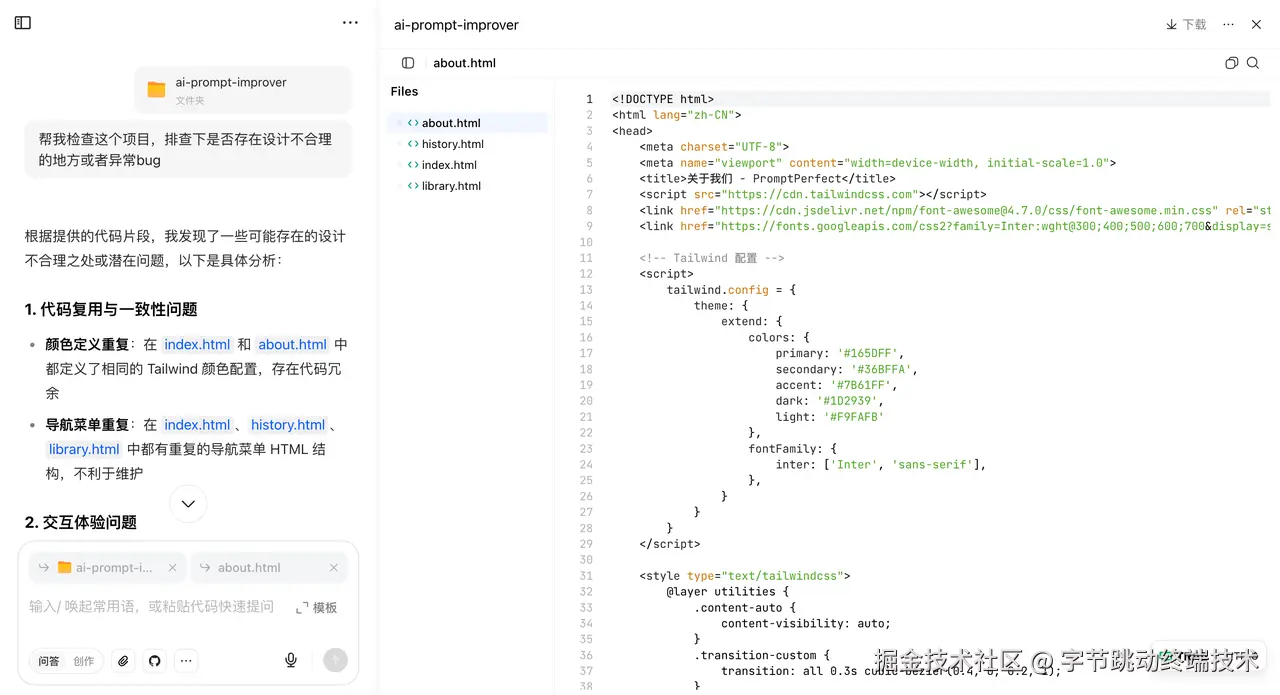Toggle the Files list panel icon
The width and height of the screenshot is (1280, 695).
point(408,63)
